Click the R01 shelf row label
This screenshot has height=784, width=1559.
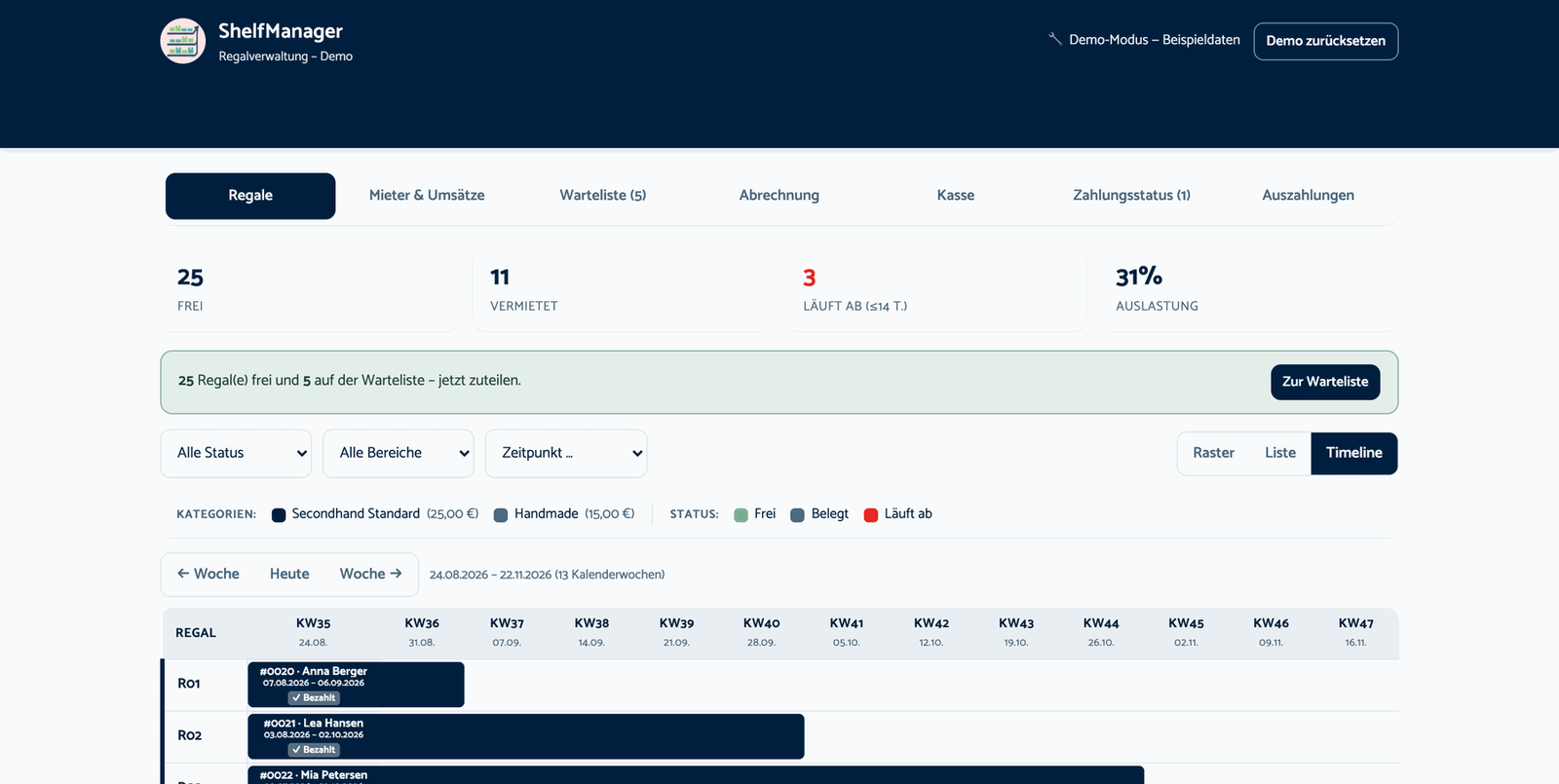pyautogui.click(x=189, y=684)
